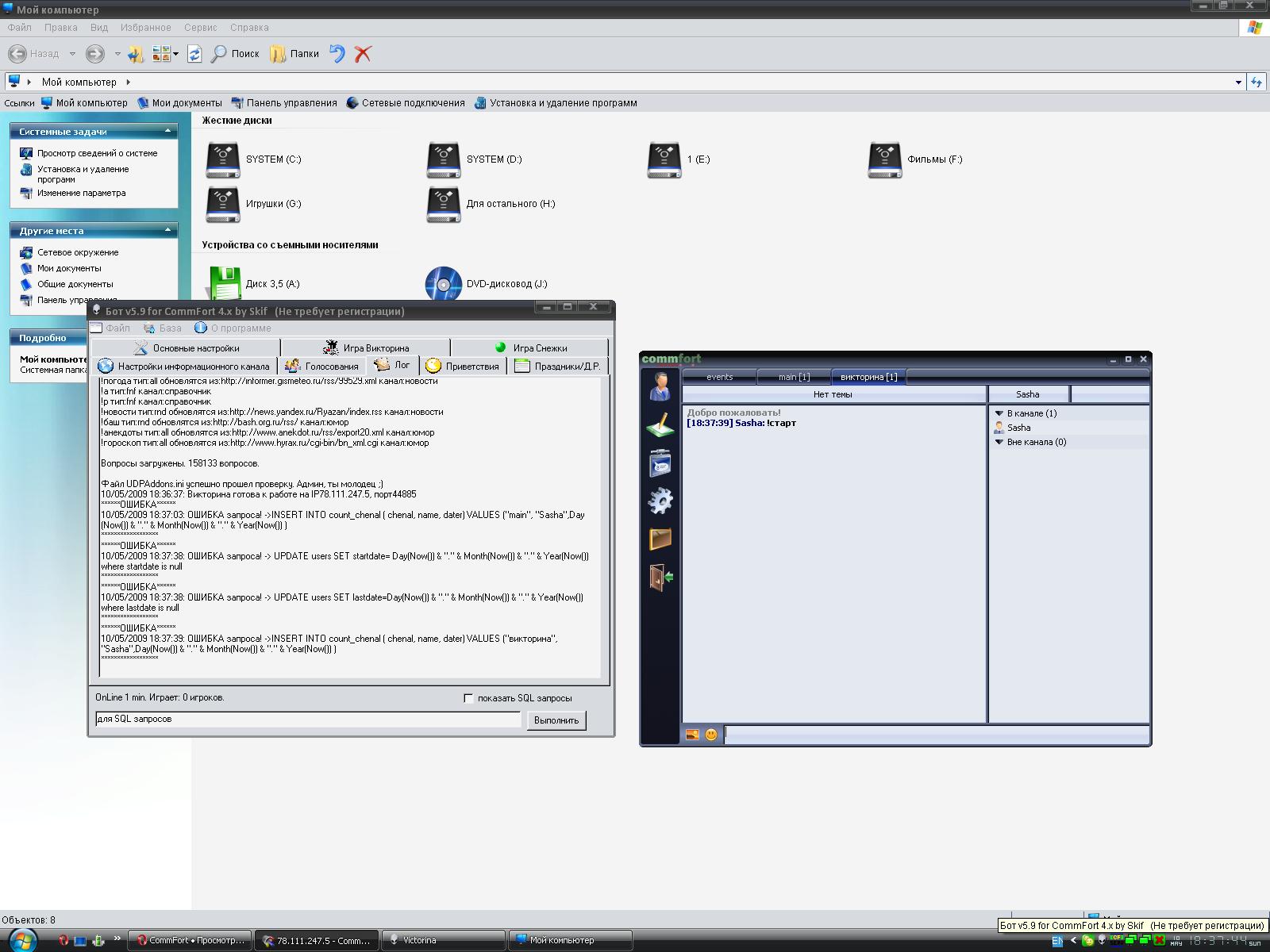Click the exit door icon in CommFort sidebar
1270x952 pixels.
660,577
